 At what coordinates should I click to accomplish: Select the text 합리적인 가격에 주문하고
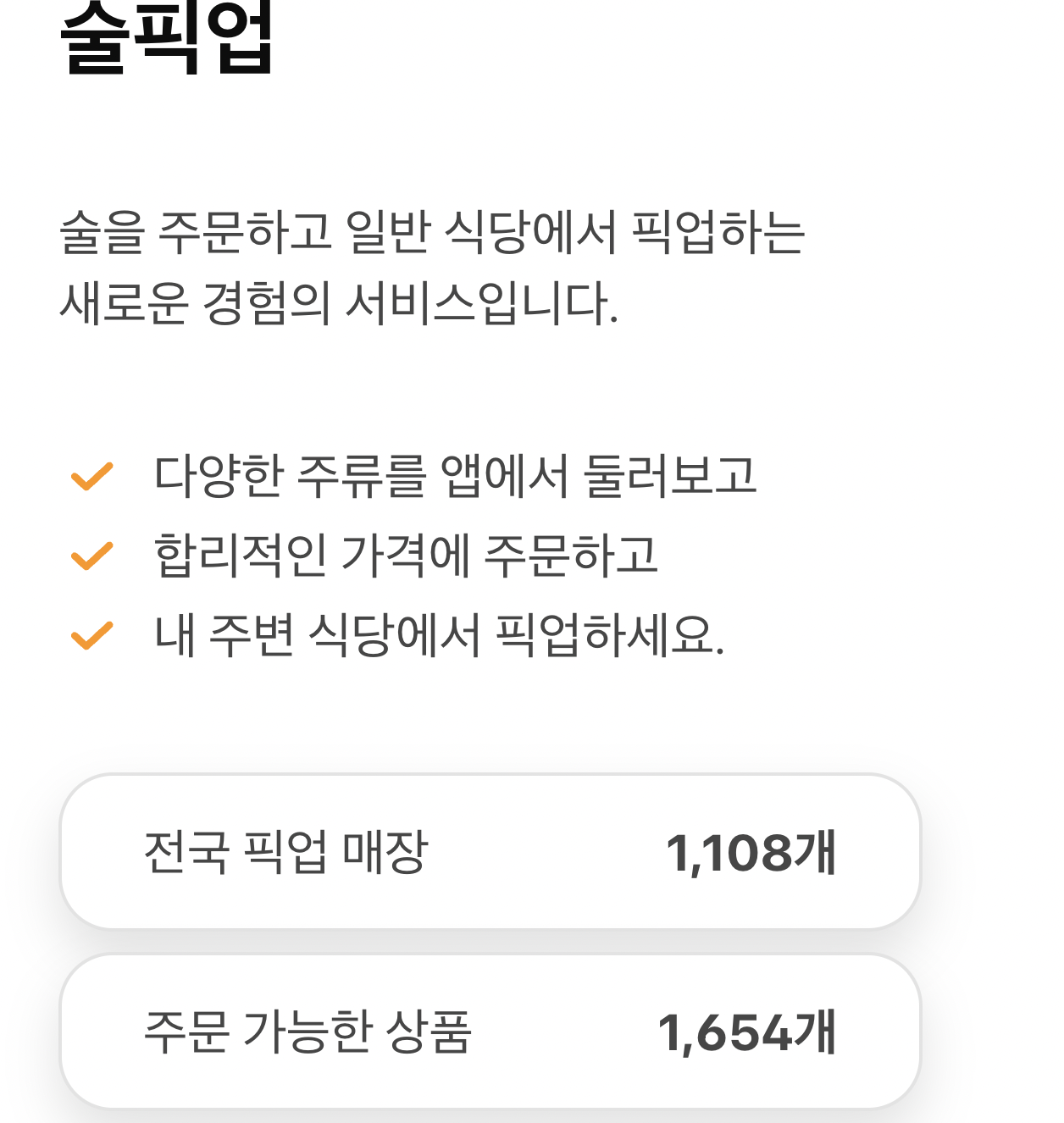406,556
